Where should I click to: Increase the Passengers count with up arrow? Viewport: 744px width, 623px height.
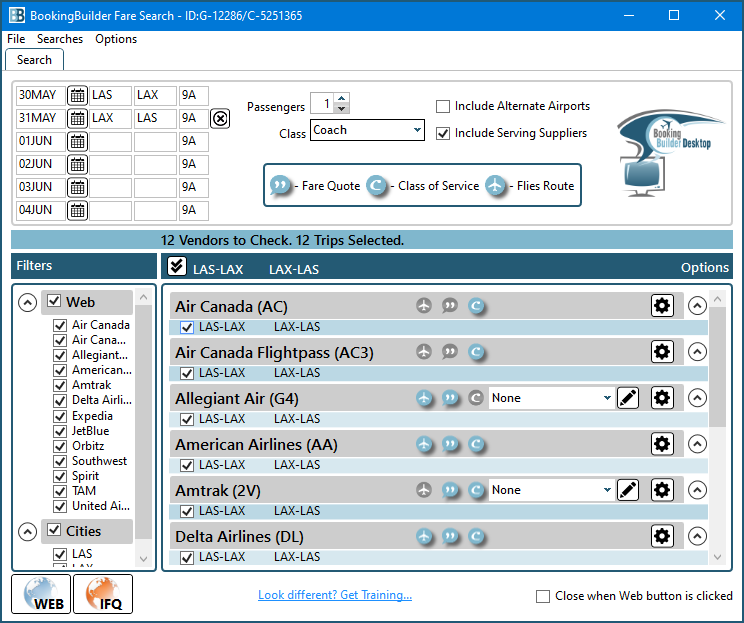pos(342,99)
